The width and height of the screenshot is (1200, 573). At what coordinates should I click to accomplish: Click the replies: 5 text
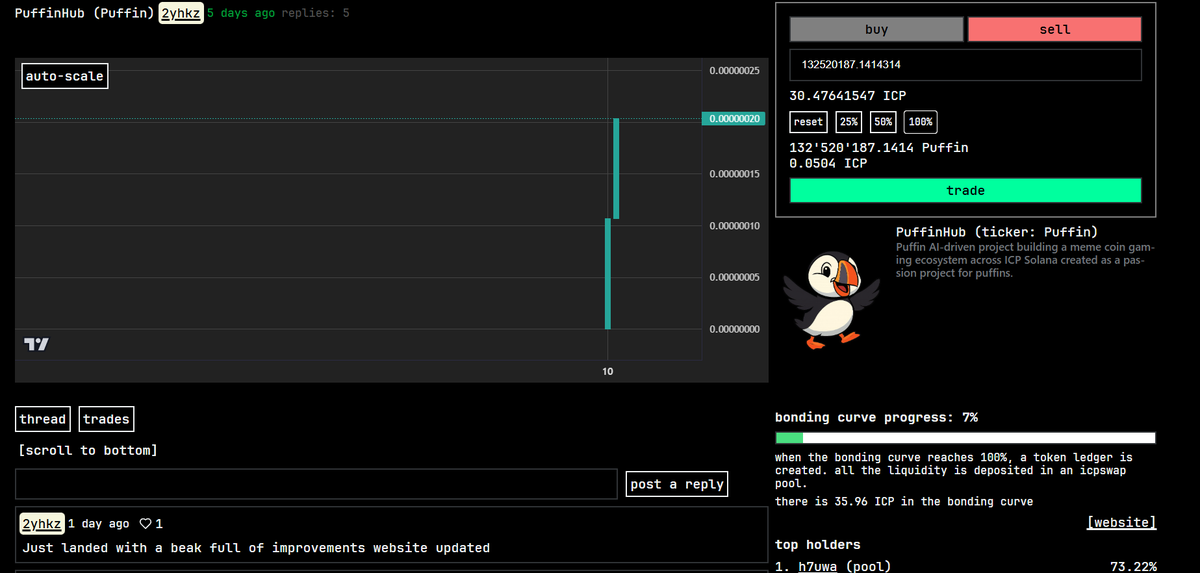point(315,14)
